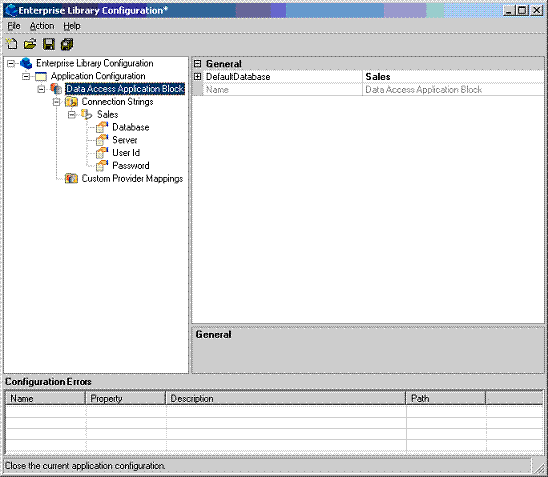Click the New Application toolbar icon
548x477 pixels.
(x=12, y=44)
